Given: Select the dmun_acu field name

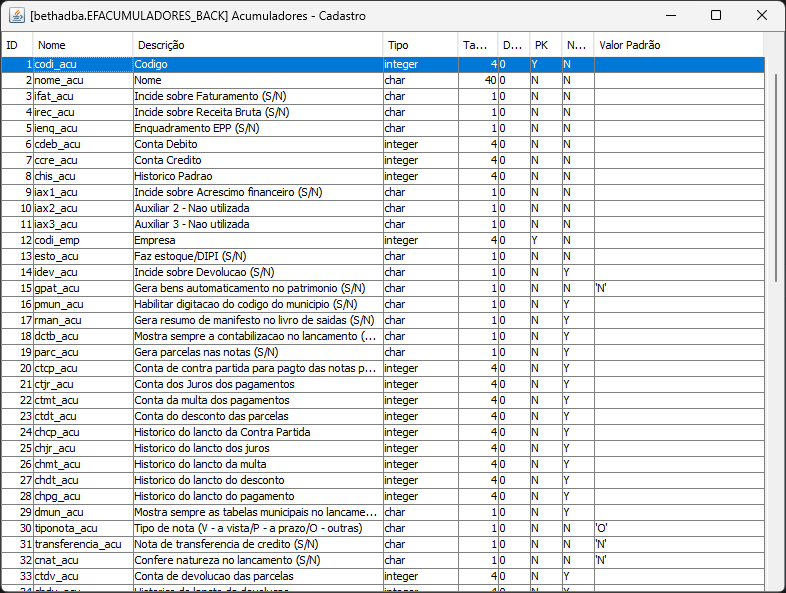Looking at the screenshot, I should (x=83, y=513).
